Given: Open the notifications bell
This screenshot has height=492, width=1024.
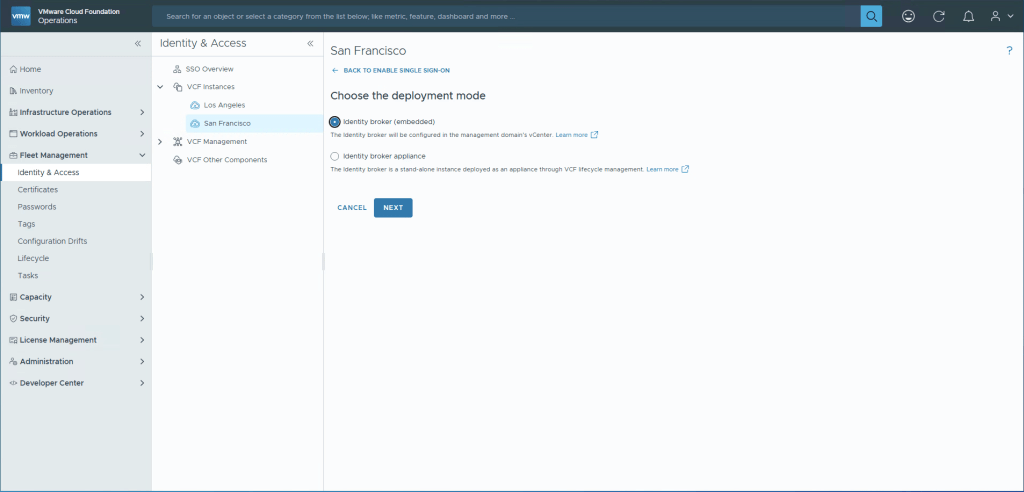Looking at the screenshot, I should [x=967, y=16].
